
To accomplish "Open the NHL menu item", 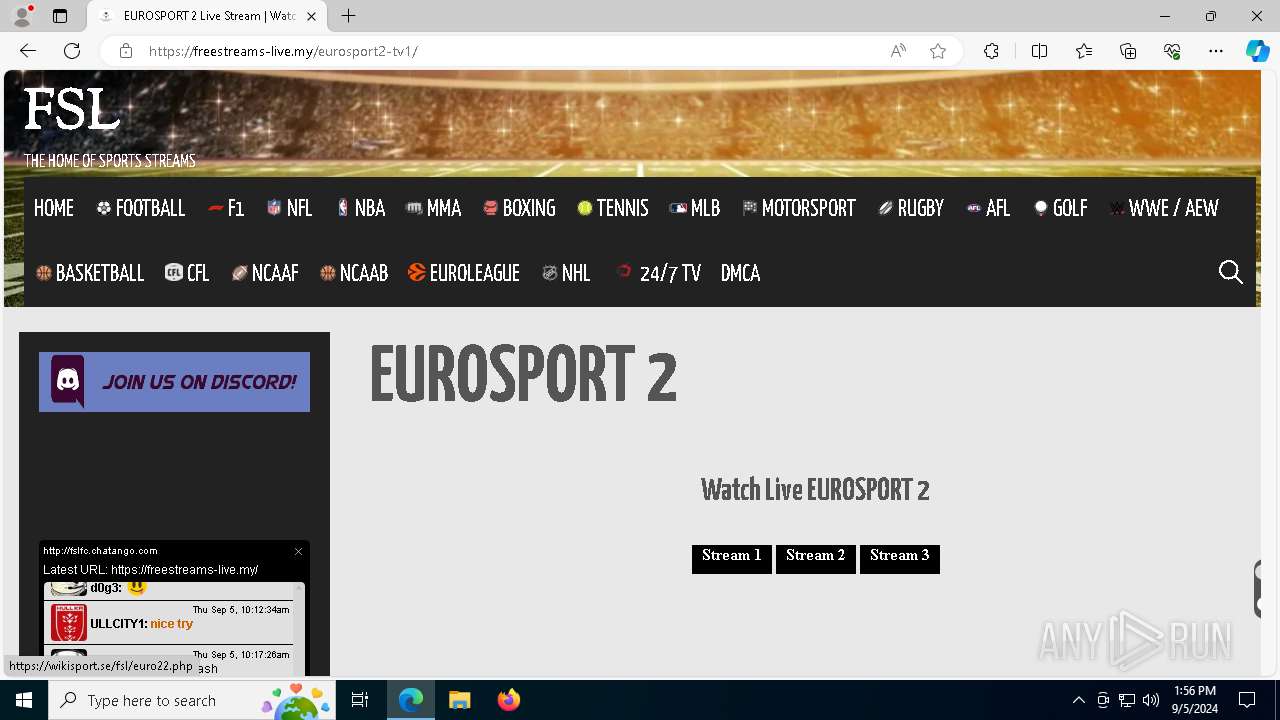I will (566, 273).
